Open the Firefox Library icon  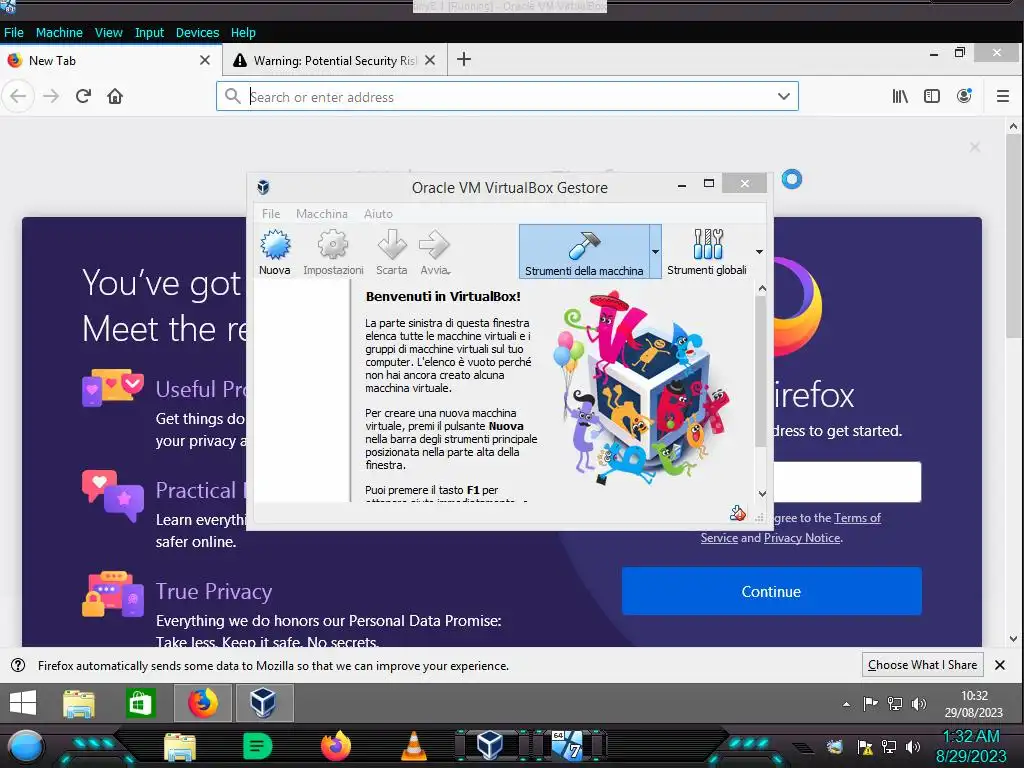click(x=900, y=97)
